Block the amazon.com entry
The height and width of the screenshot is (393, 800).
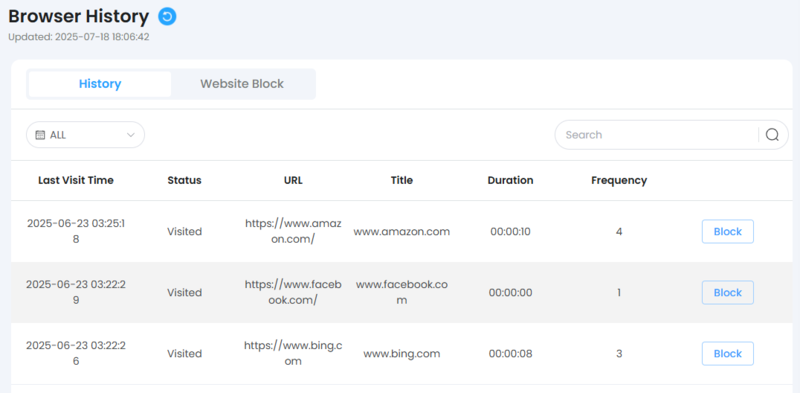pos(728,232)
